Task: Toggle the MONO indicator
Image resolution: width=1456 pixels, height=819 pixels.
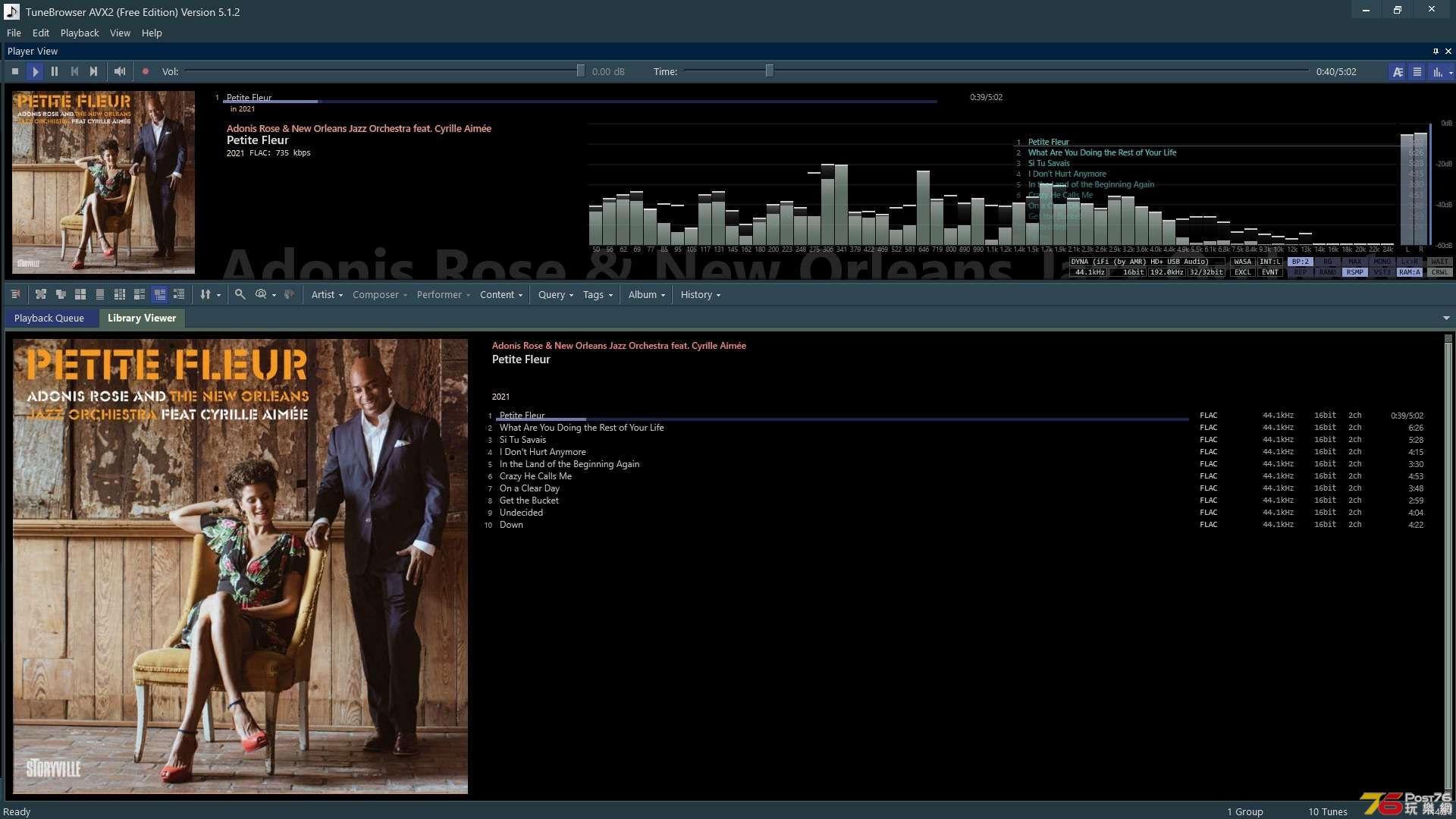Action: [1382, 262]
